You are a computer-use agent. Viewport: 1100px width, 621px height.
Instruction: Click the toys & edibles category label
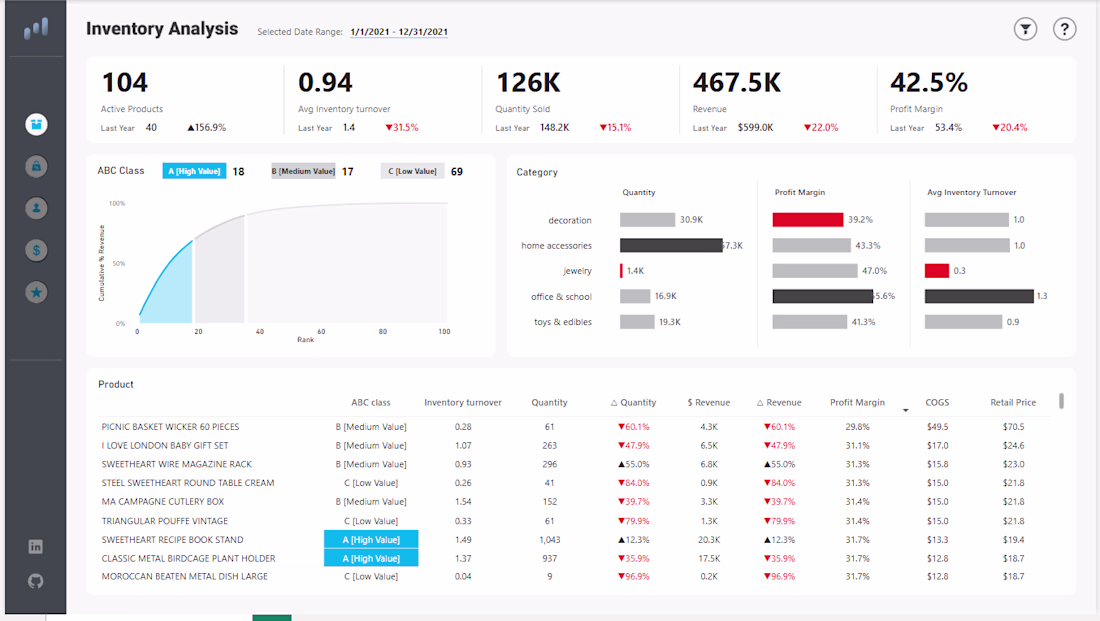tap(563, 322)
